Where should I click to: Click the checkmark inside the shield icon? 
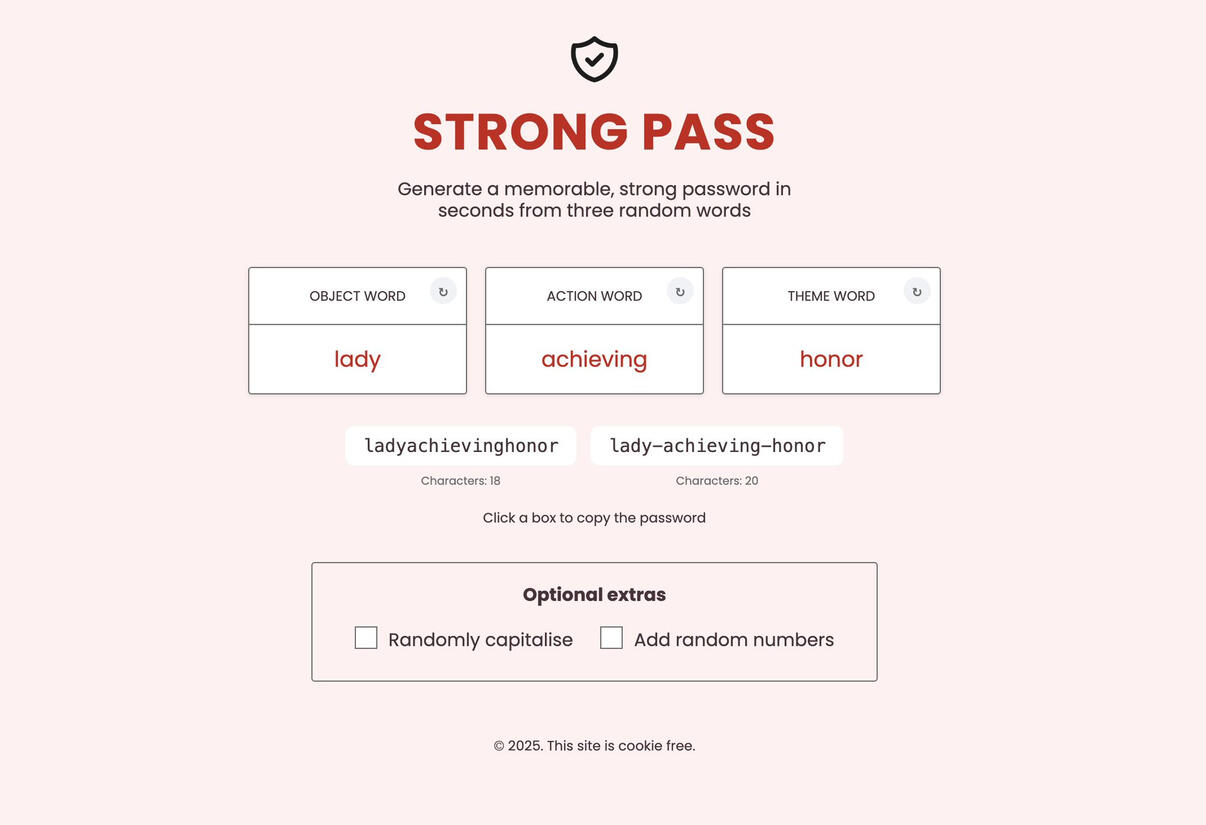594,60
